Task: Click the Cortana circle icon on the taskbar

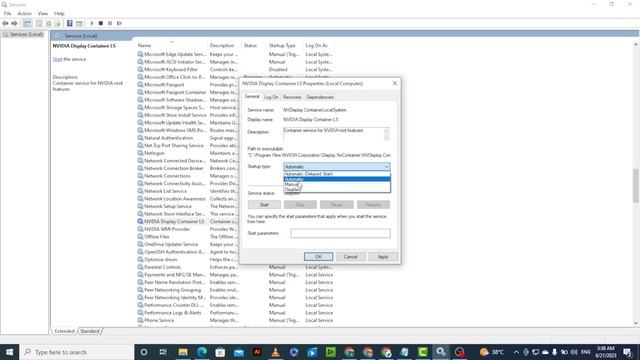Action: tap(144, 352)
